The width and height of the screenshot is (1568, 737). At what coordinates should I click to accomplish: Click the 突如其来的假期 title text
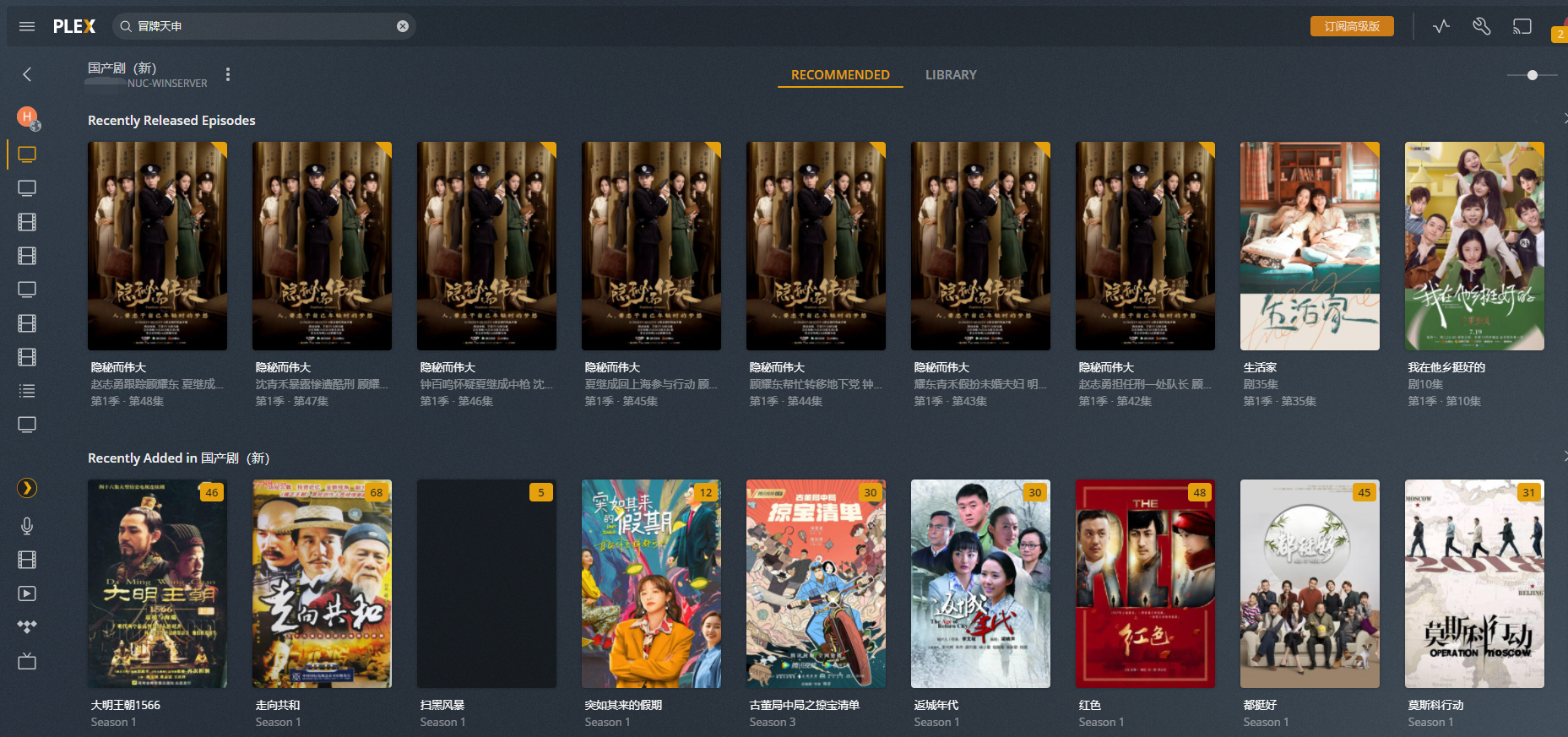(623, 705)
